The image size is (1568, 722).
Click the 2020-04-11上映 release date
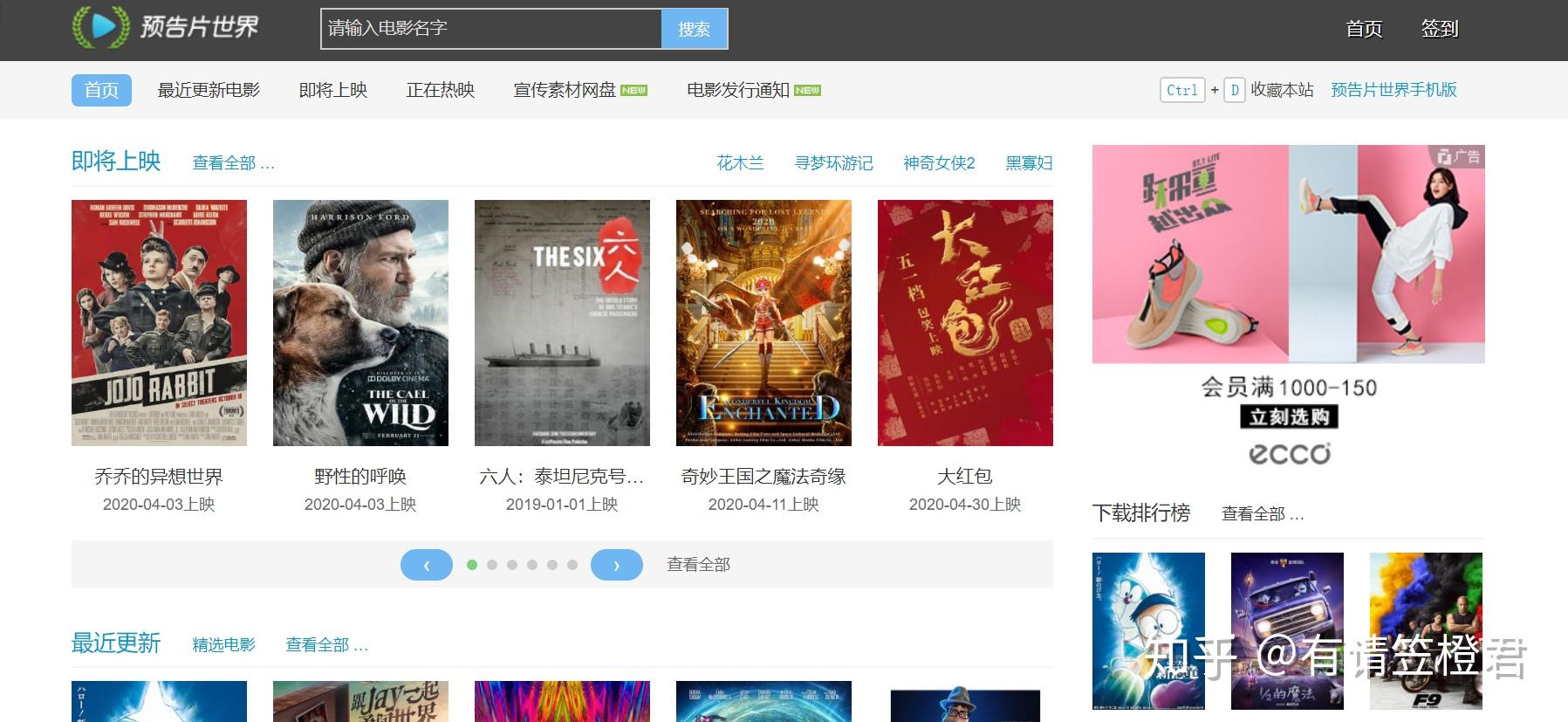pyautogui.click(x=763, y=505)
